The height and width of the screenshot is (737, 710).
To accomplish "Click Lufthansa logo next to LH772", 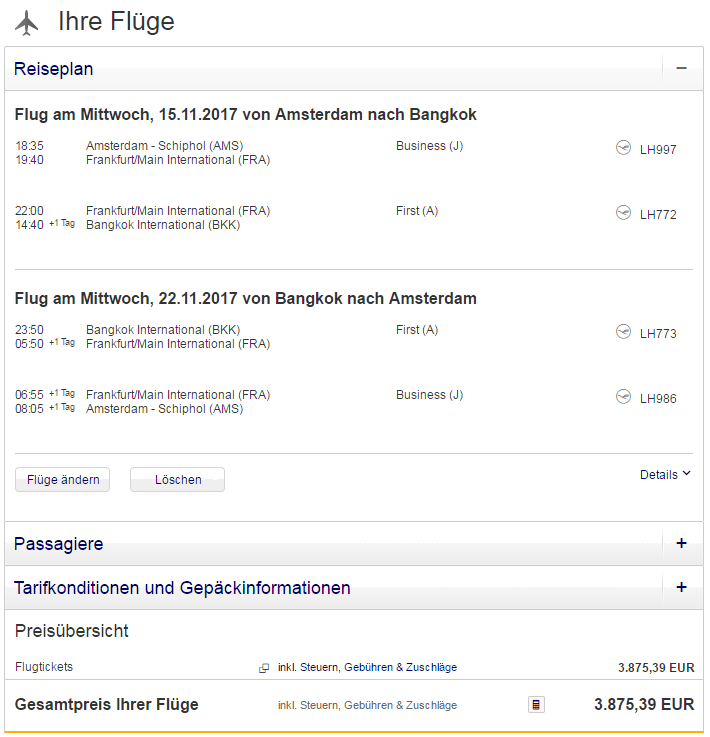I will point(623,213).
